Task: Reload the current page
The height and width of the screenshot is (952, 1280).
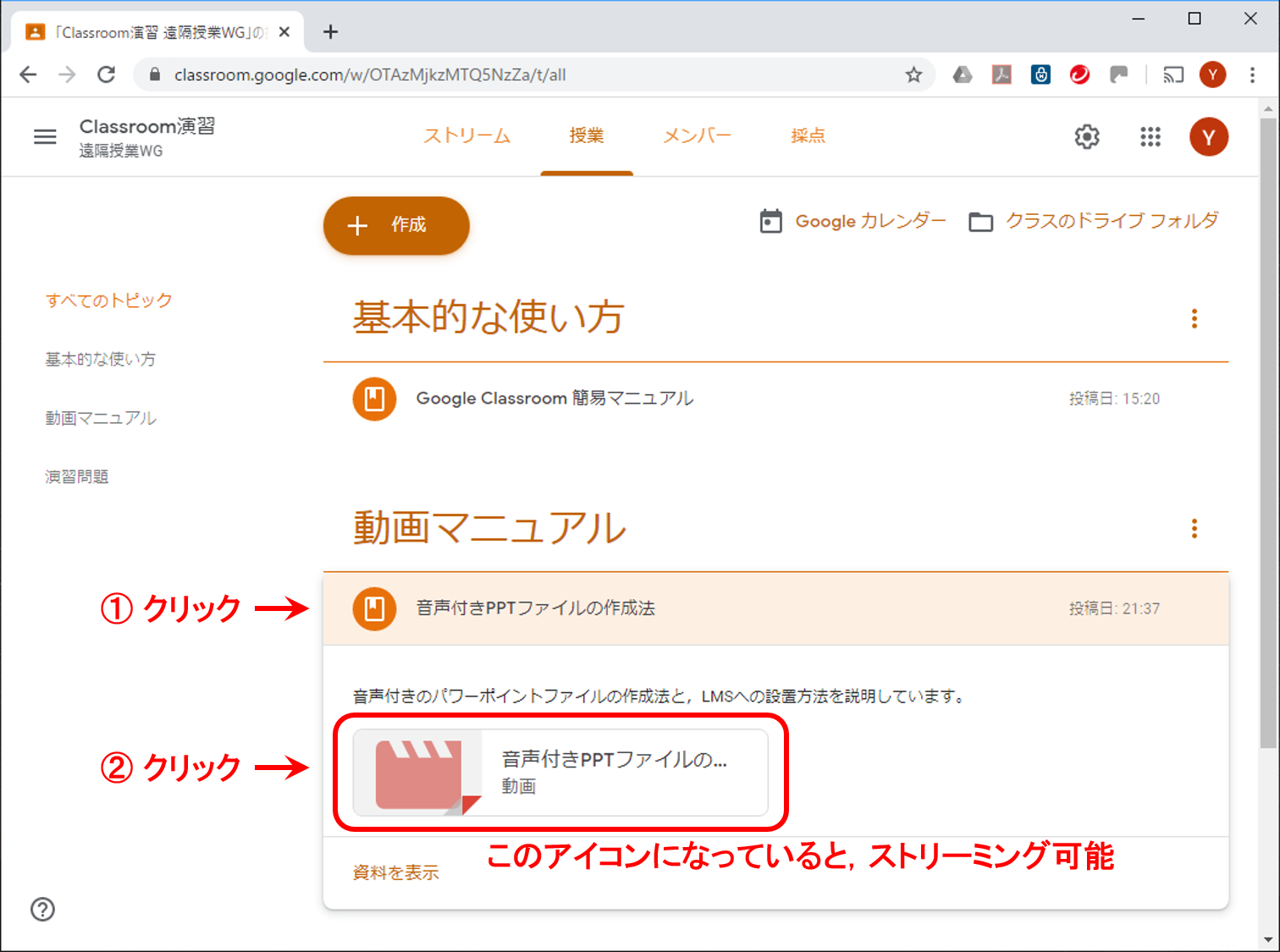Action: (106, 74)
